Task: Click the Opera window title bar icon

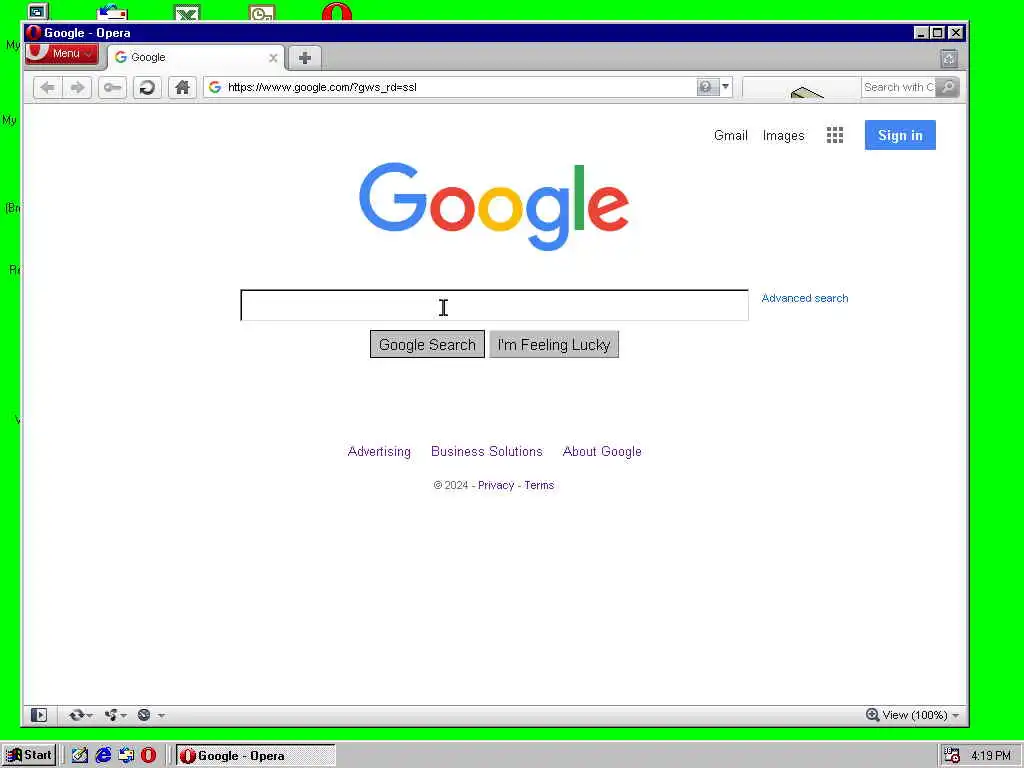Action: pos(34,33)
